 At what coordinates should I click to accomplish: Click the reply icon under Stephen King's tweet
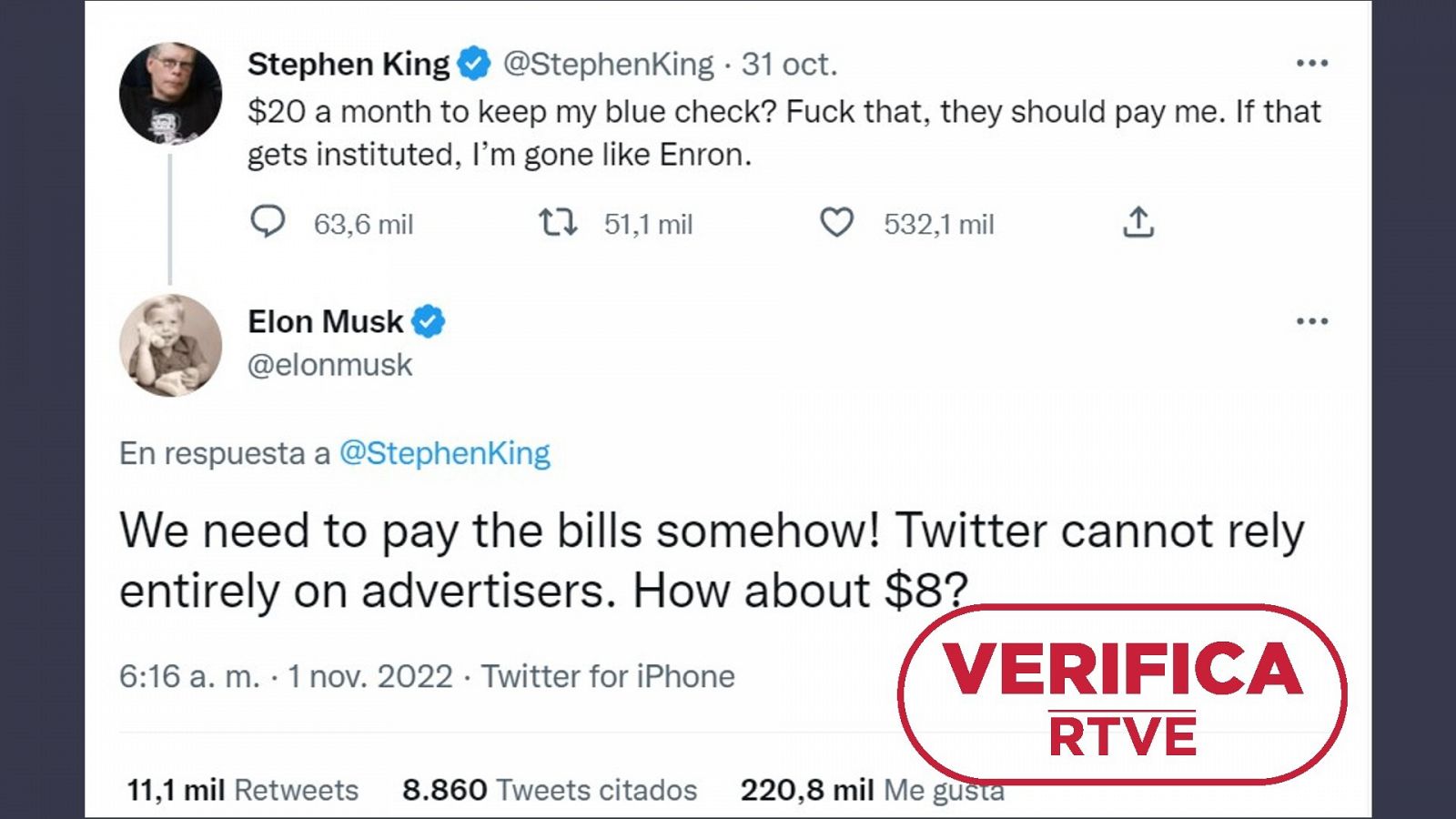tap(268, 222)
